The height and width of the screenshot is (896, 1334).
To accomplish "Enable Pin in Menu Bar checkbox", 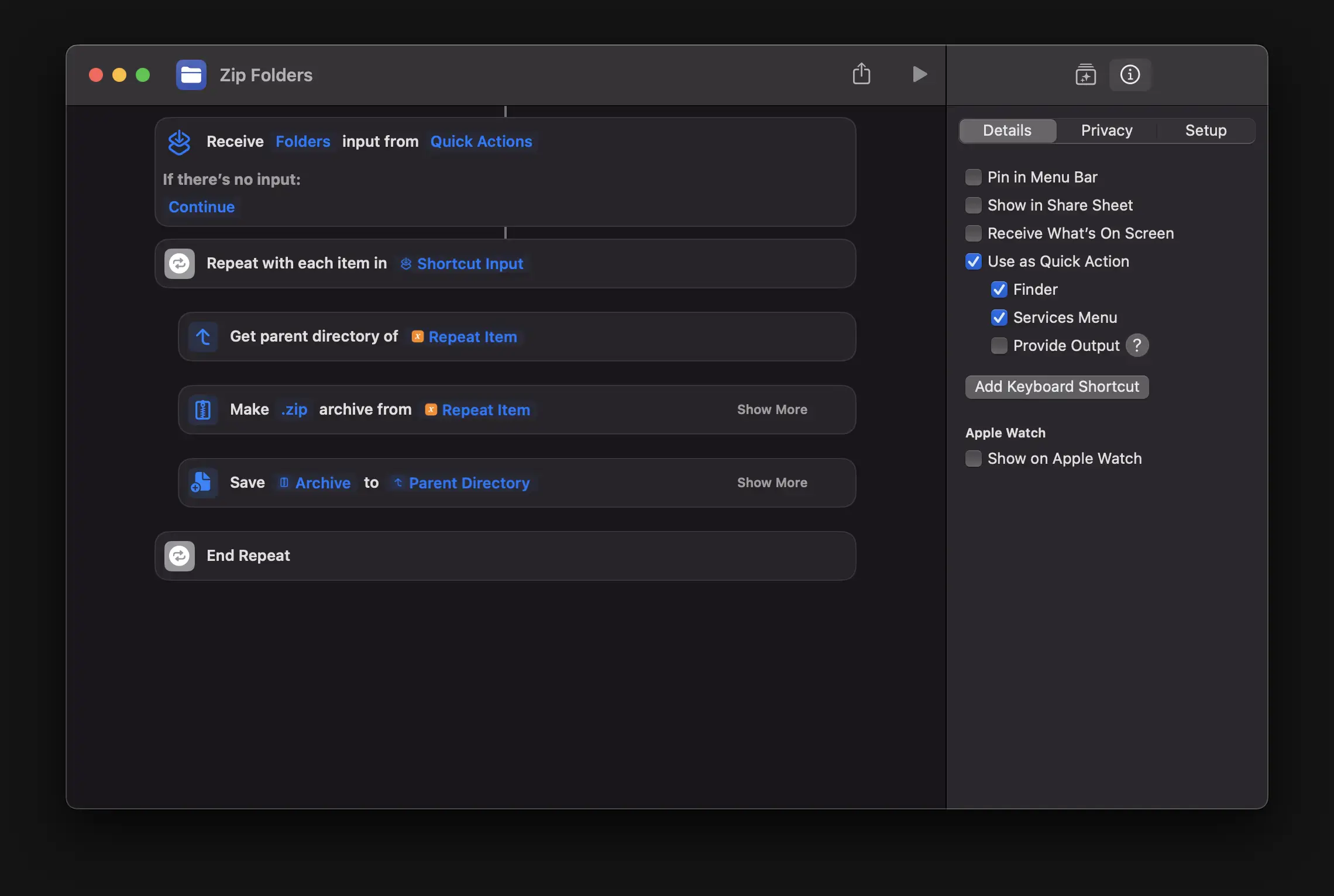I will point(974,177).
